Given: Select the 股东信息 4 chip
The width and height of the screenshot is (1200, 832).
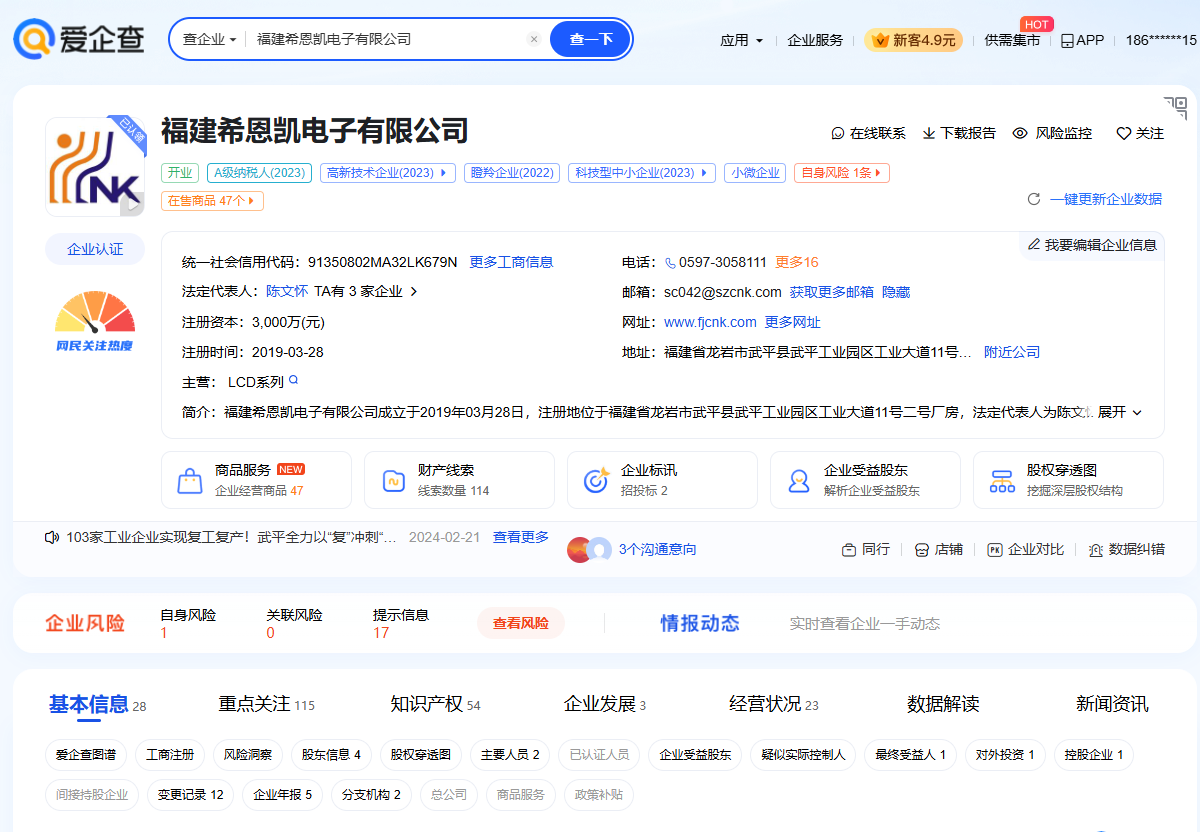Looking at the screenshot, I should coord(331,755).
